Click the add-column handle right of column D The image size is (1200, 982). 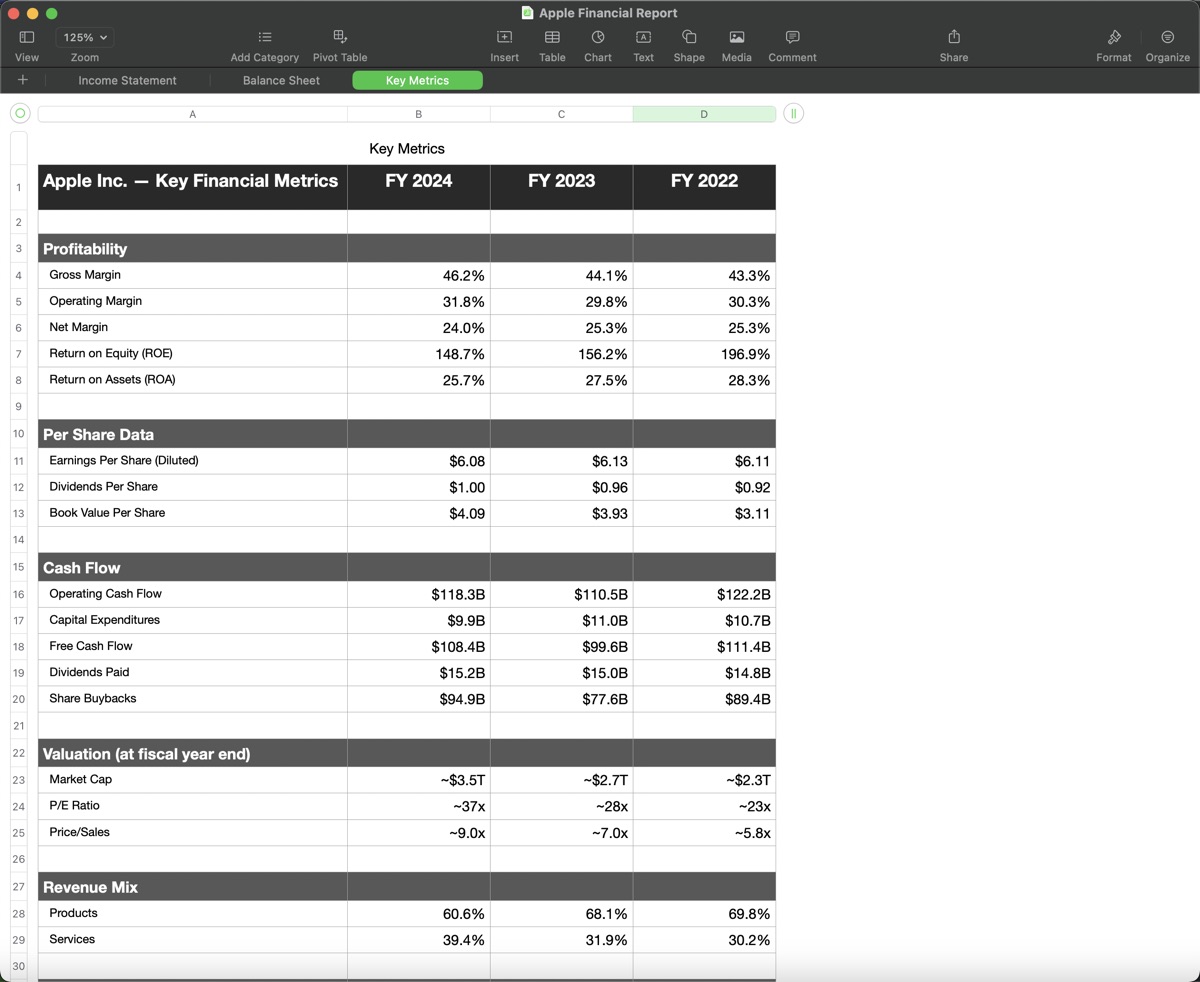[x=793, y=113]
